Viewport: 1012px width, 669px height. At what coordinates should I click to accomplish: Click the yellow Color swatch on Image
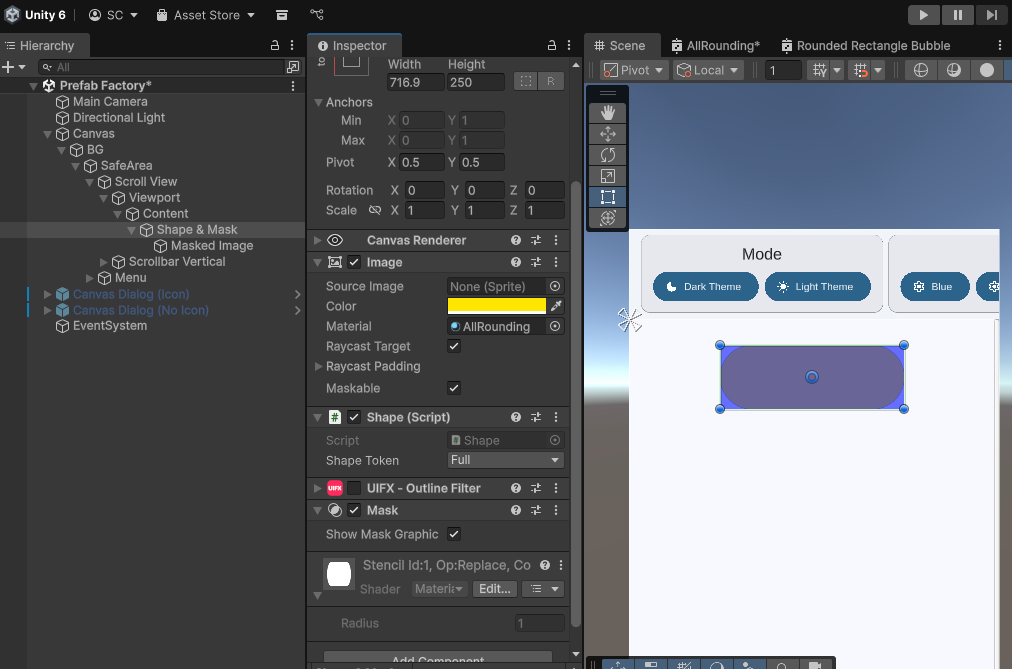click(x=496, y=305)
